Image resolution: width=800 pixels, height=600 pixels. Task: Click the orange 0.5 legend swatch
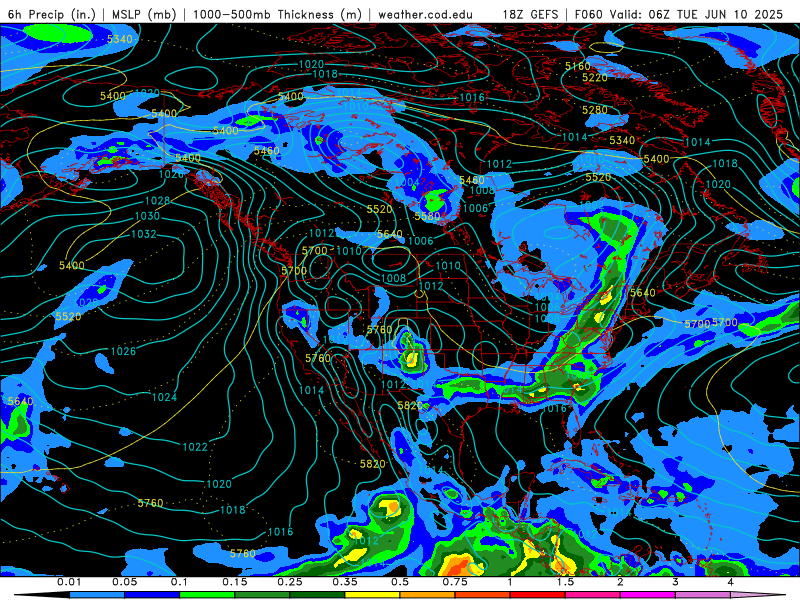pyautogui.click(x=428, y=595)
